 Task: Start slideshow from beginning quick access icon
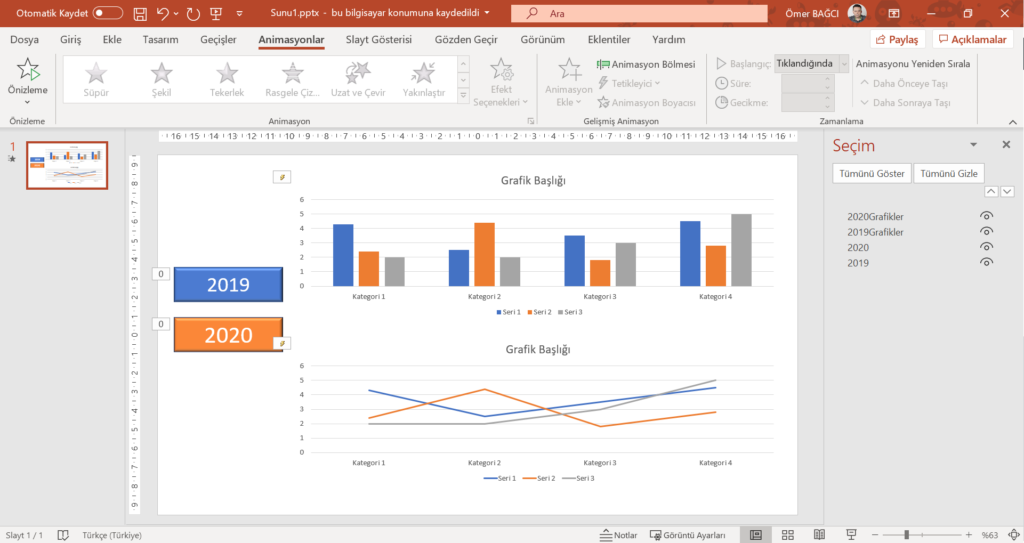(216, 13)
